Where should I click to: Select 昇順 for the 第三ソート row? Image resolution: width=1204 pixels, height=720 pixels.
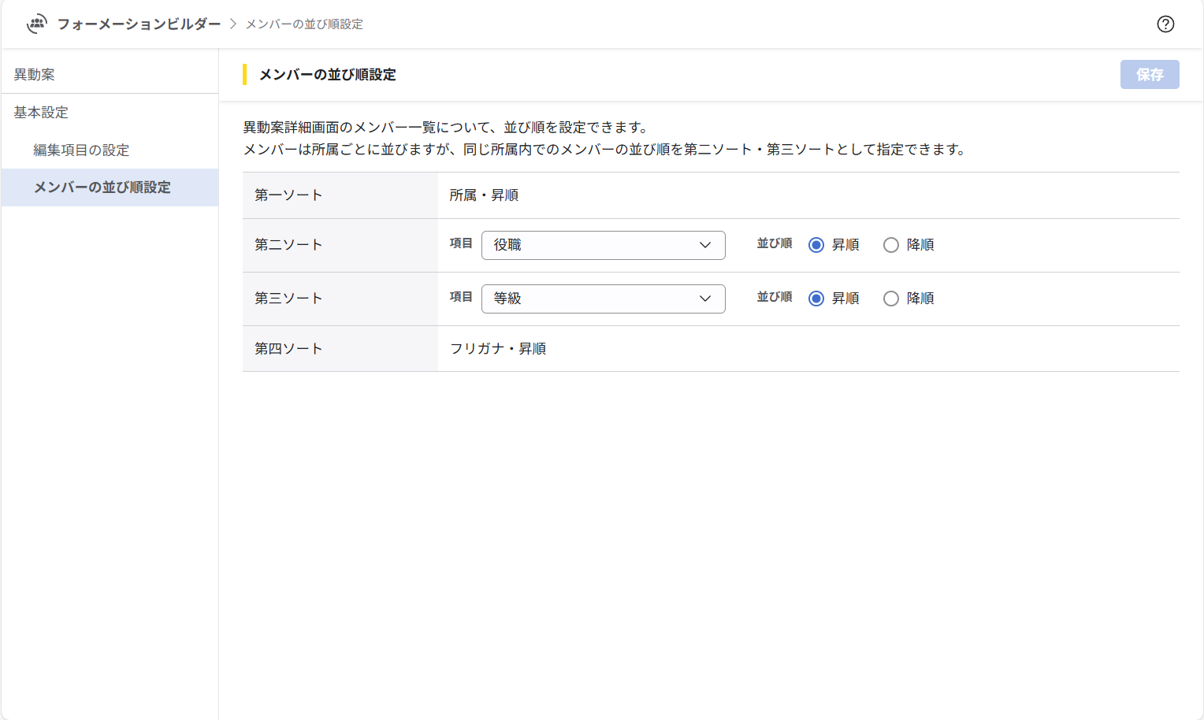tap(816, 298)
